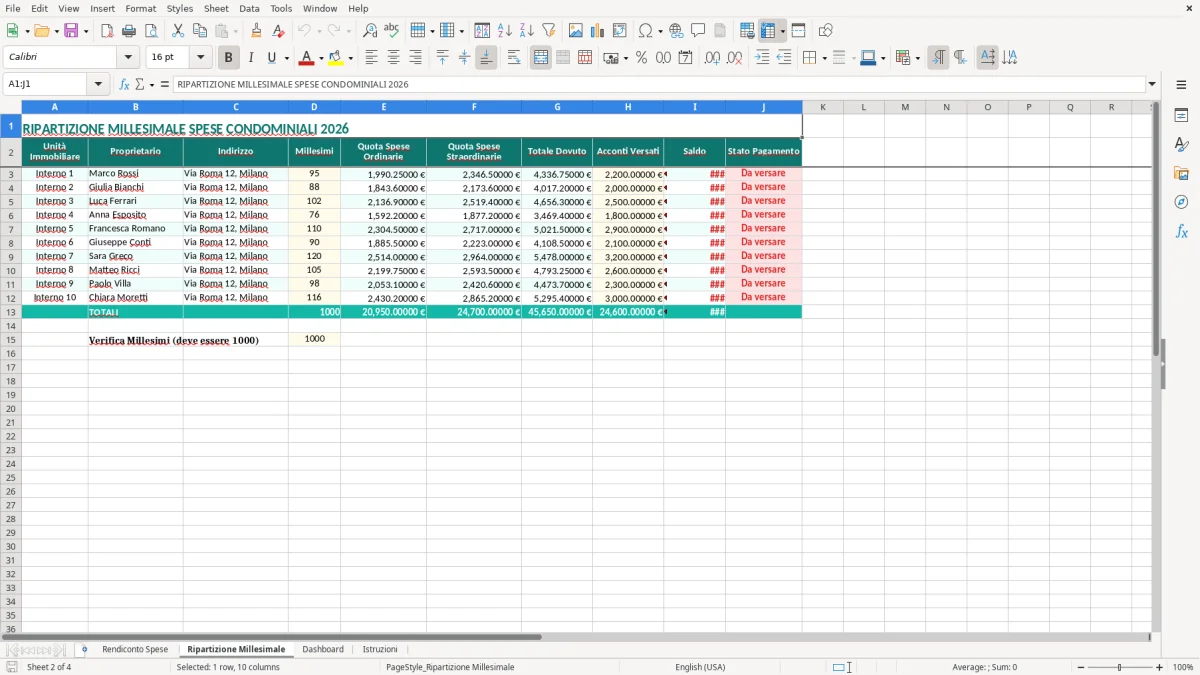Toggle Wrap Text
The image size is (1200, 675).
[x=513, y=57]
